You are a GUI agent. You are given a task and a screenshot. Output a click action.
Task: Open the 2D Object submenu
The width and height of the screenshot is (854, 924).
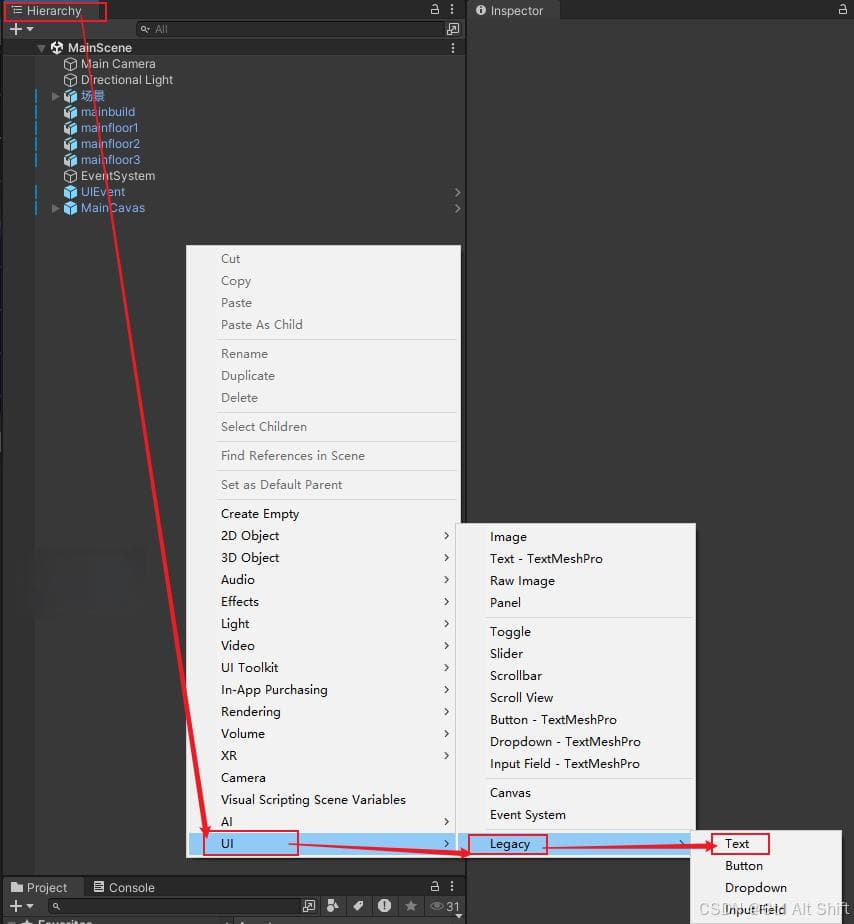coord(322,536)
